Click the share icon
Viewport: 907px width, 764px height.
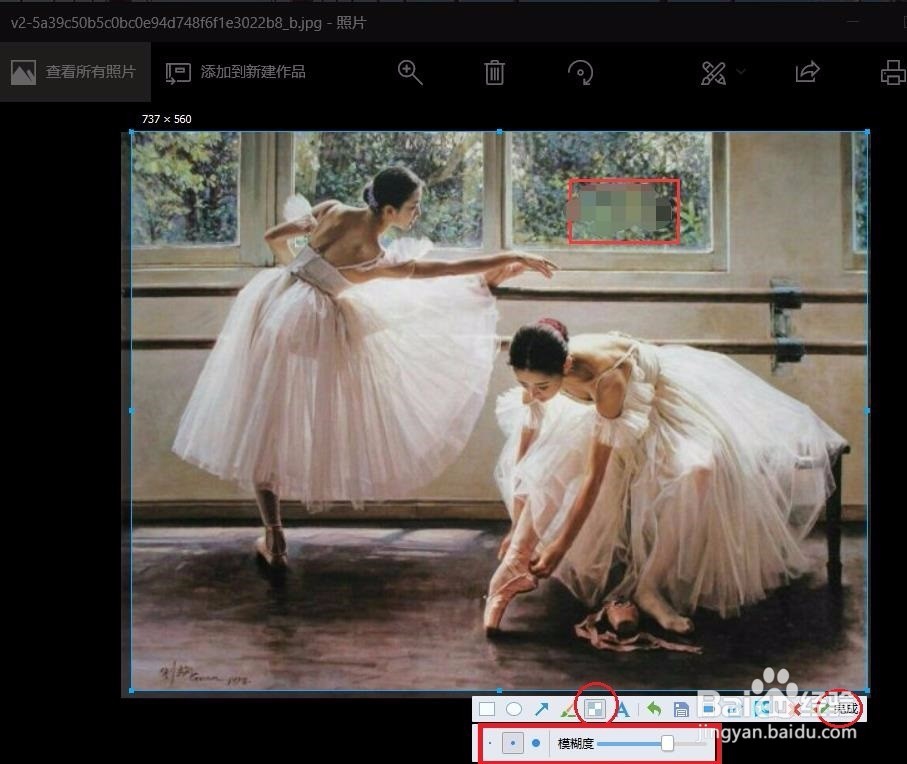tap(808, 72)
